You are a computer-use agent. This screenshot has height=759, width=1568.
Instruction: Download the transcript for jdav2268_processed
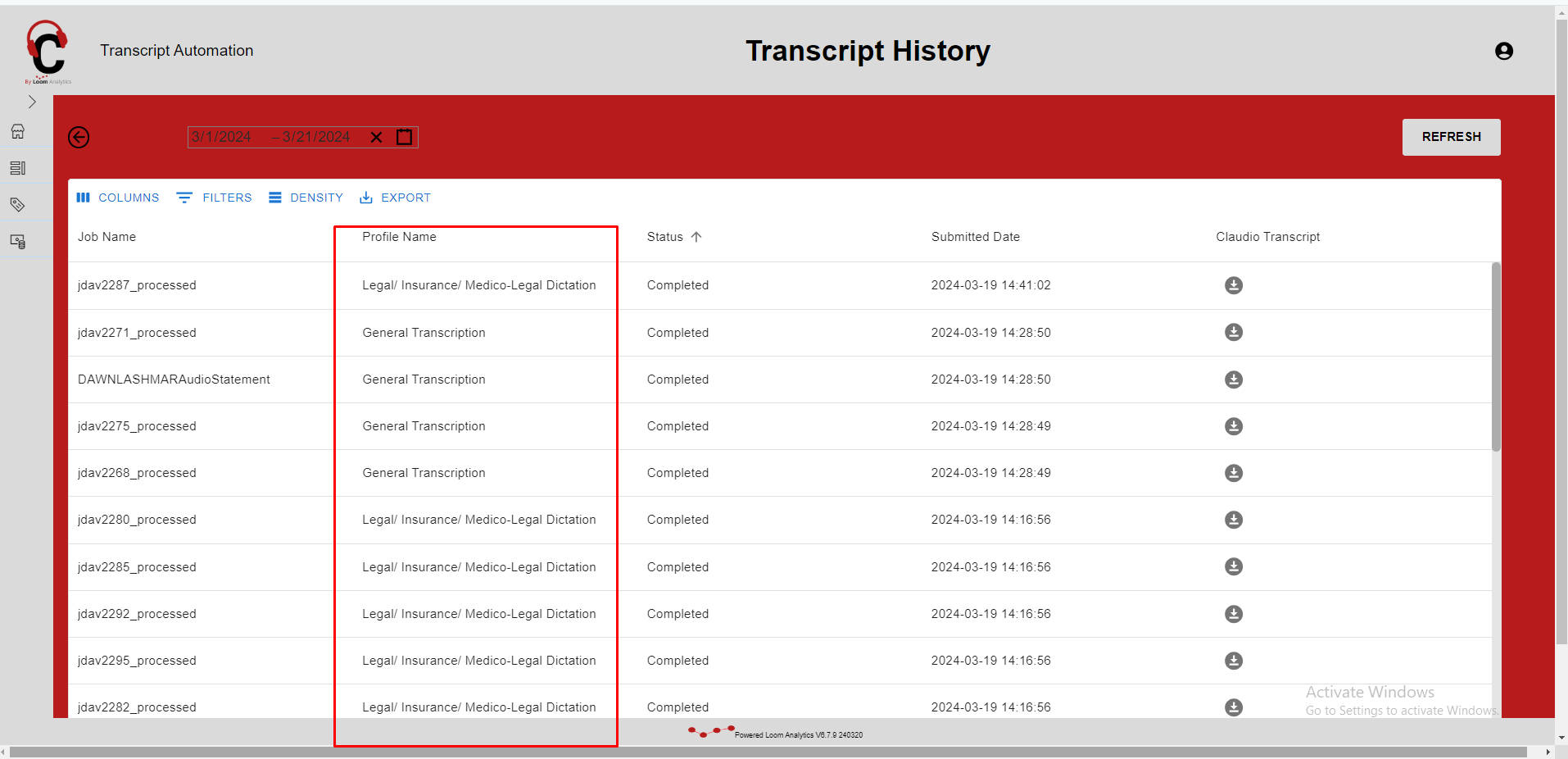click(x=1234, y=473)
